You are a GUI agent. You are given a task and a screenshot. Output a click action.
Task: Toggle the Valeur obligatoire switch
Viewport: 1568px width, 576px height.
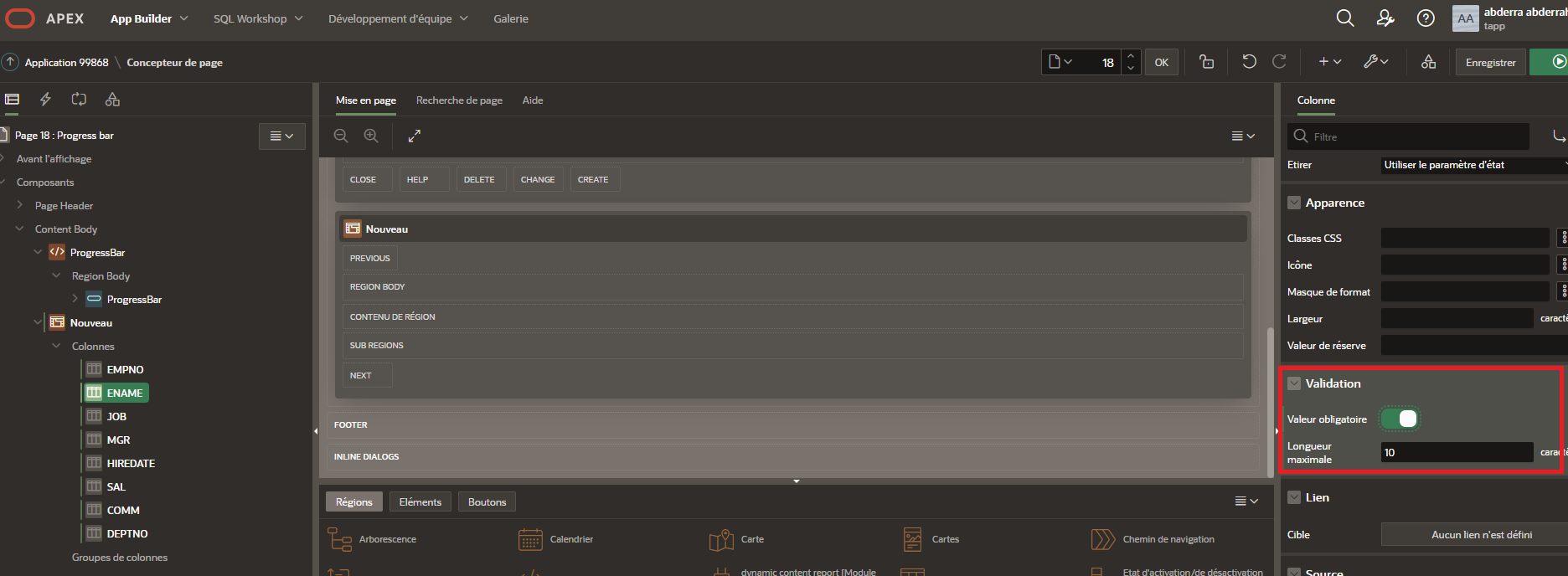pyautogui.click(x=1400, y=419)
